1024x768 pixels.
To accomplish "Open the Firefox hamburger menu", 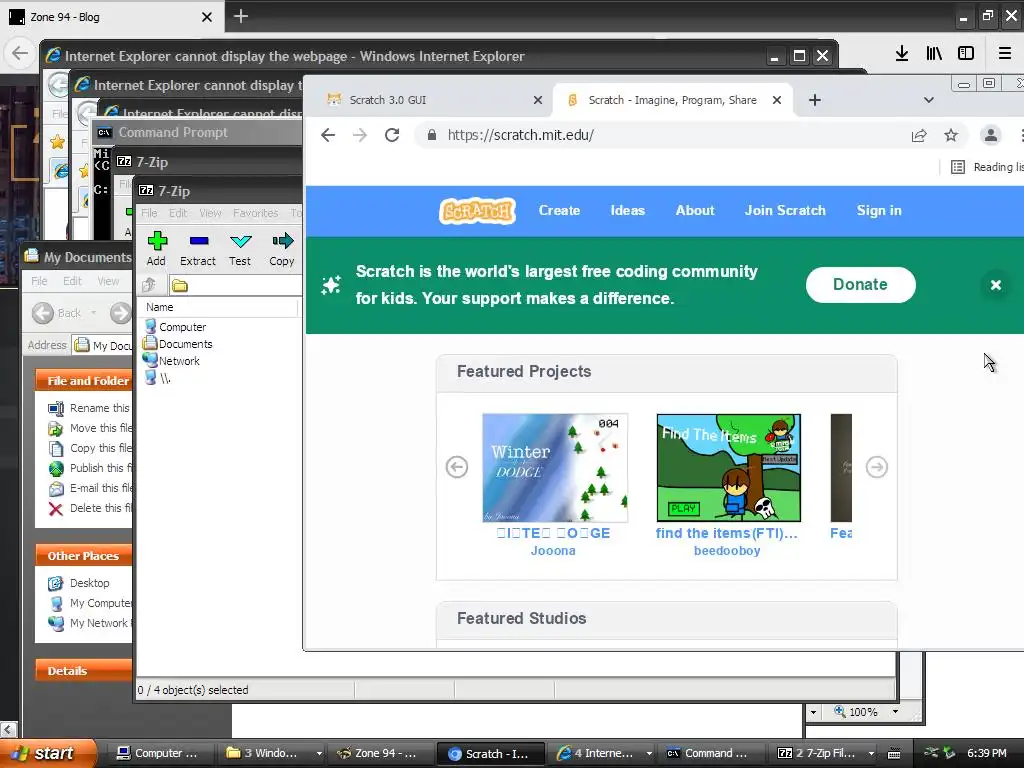I will pos(1005,54).
